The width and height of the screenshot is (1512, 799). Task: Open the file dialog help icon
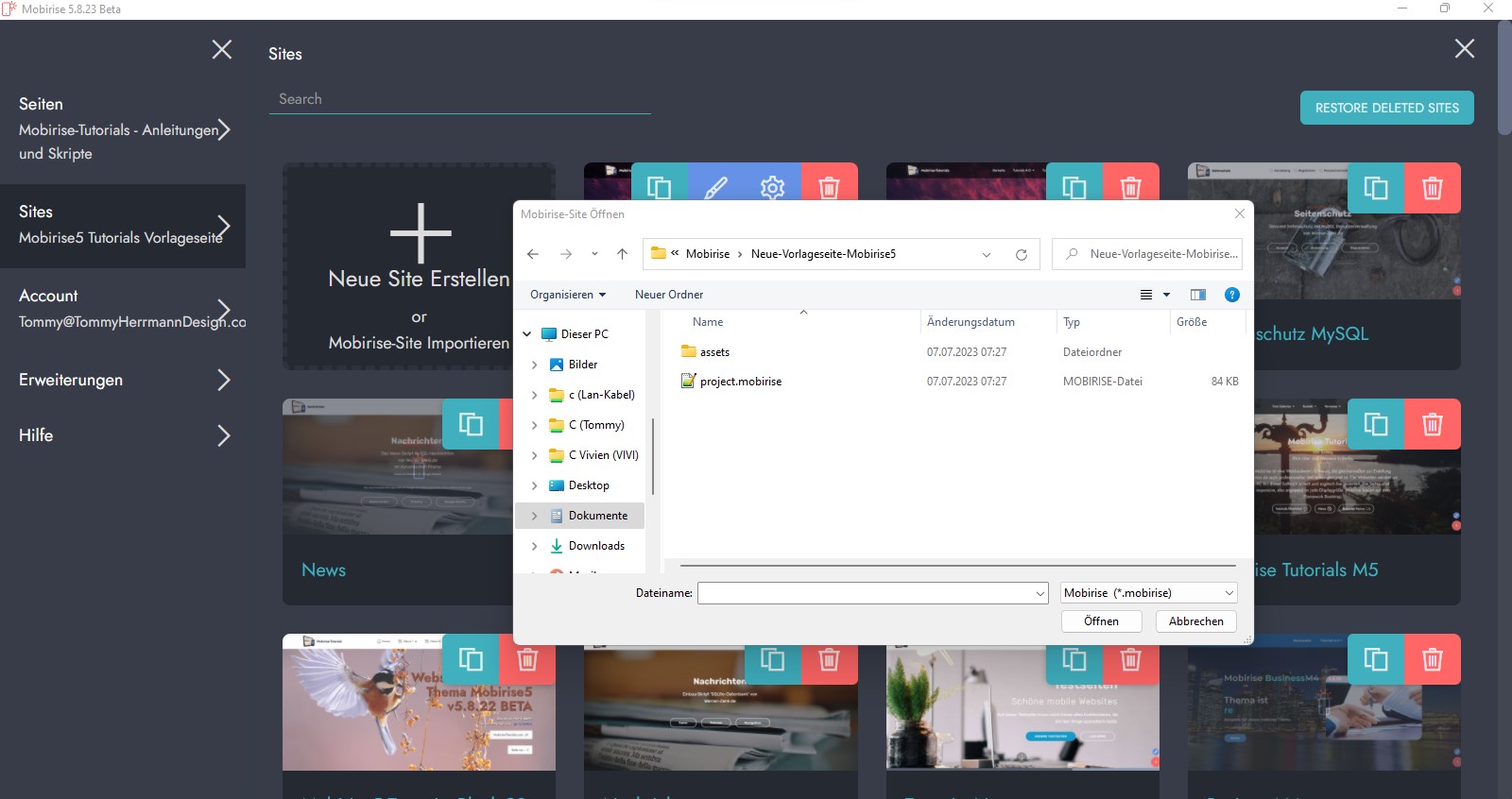[1232, 295]
